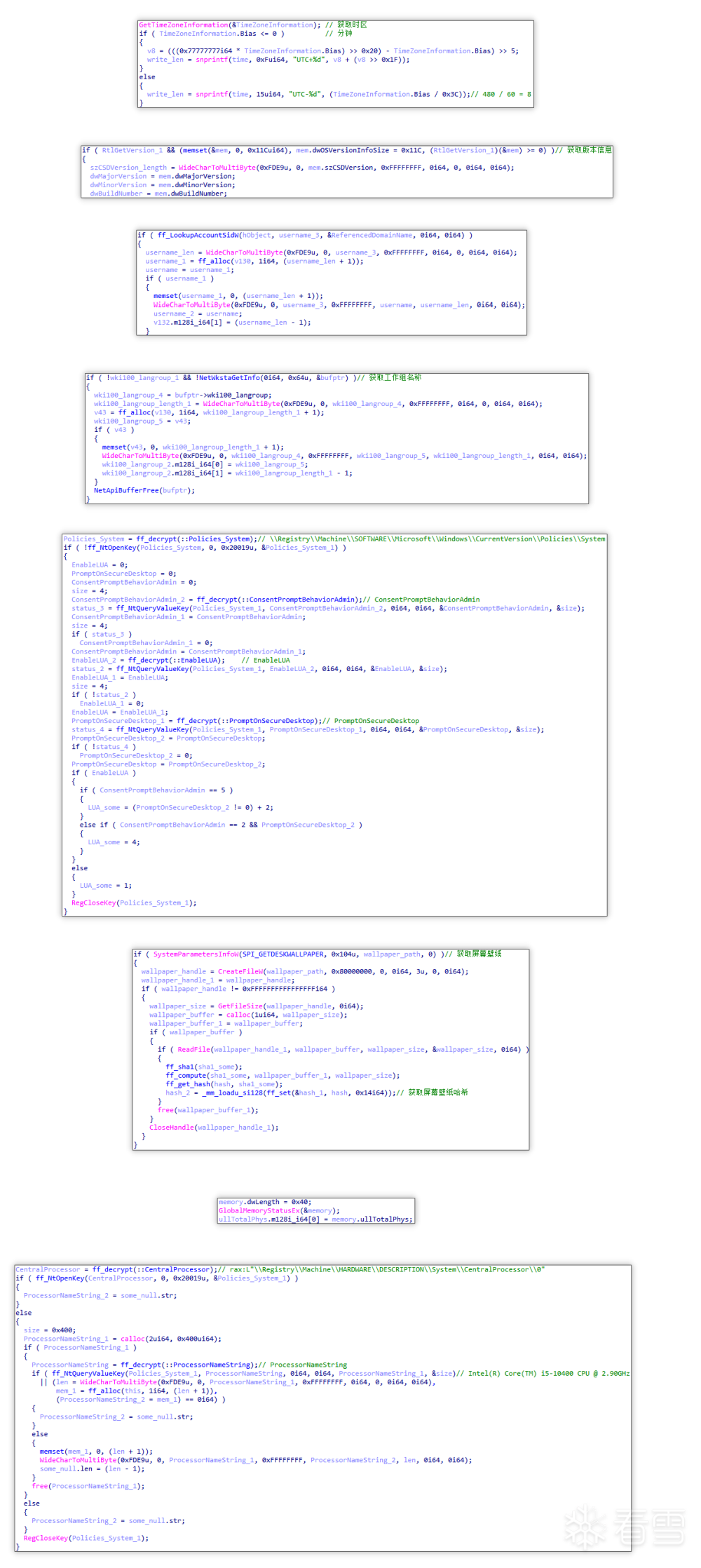
Task: Click the line "some_null.len = (len - 1);"
Action: (93, 1469)
